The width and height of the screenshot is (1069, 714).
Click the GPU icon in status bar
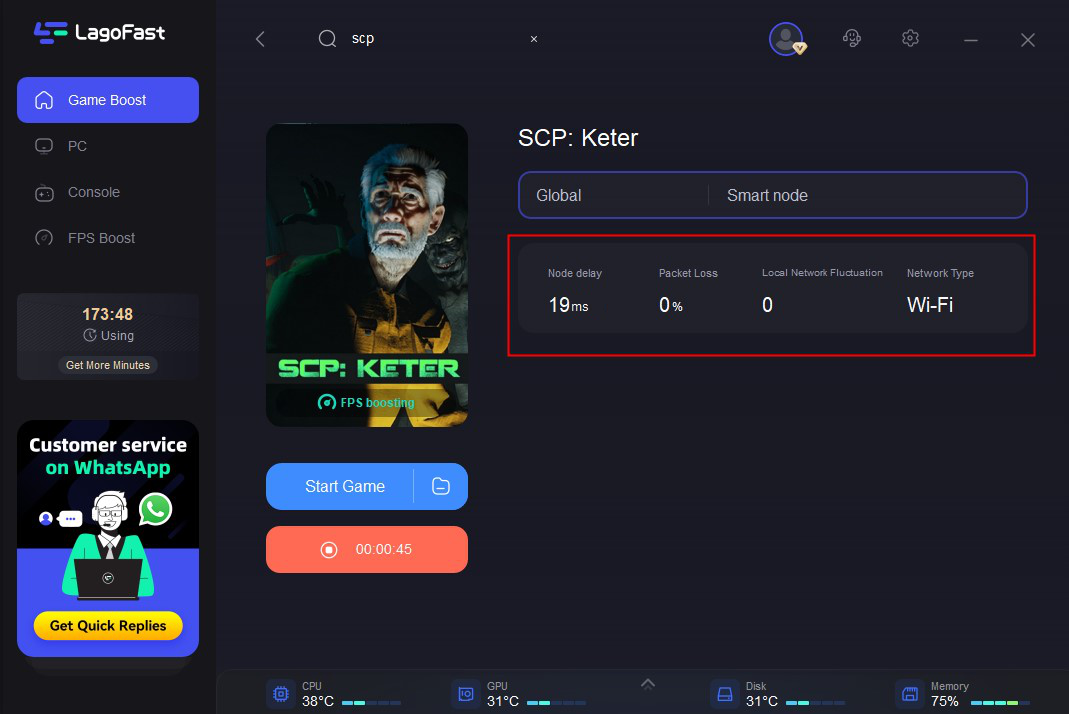[x=466, y=694]
